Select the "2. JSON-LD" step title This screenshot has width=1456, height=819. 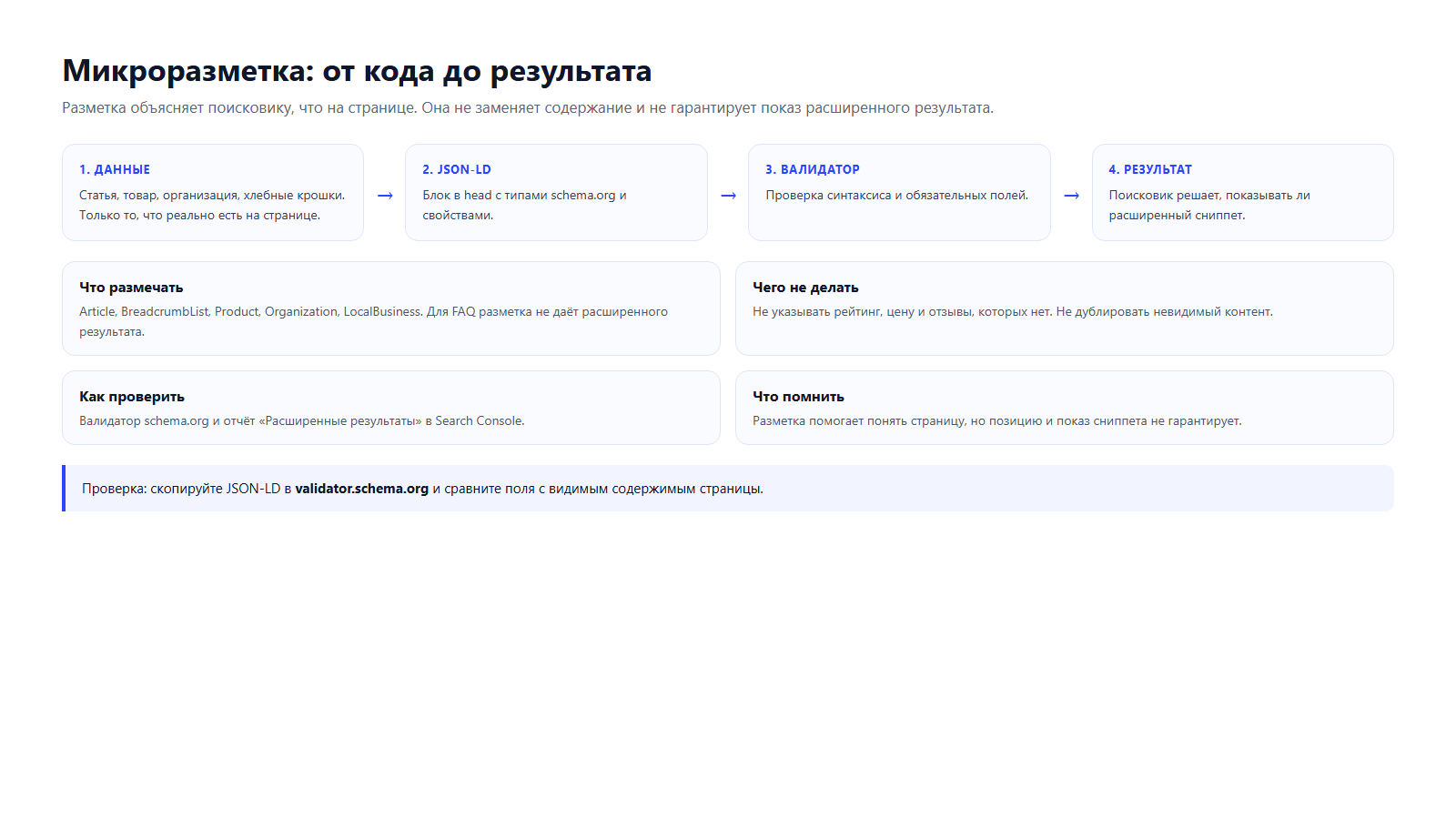(x=457, y=169)
